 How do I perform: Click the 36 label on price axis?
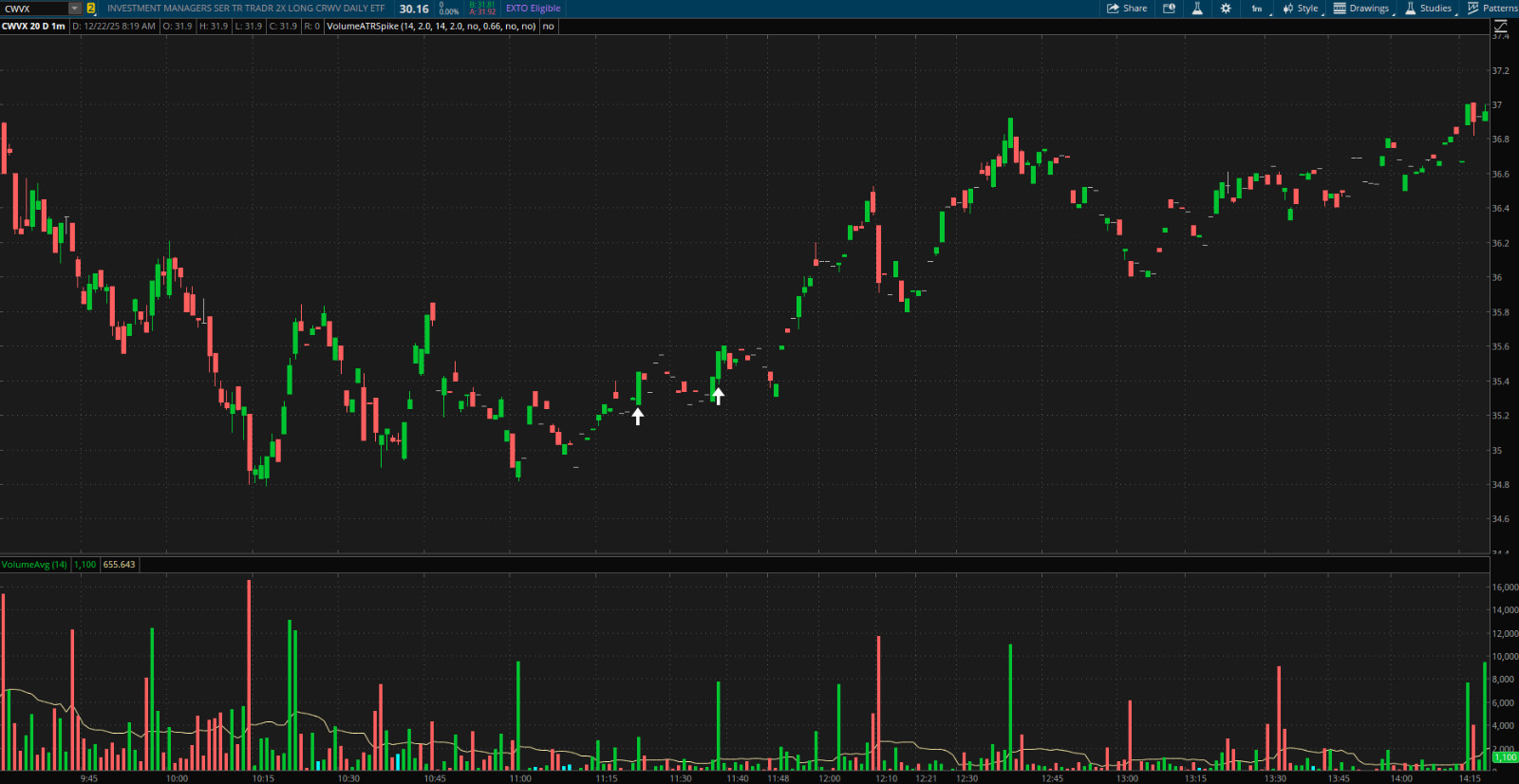coord(1497,277)
